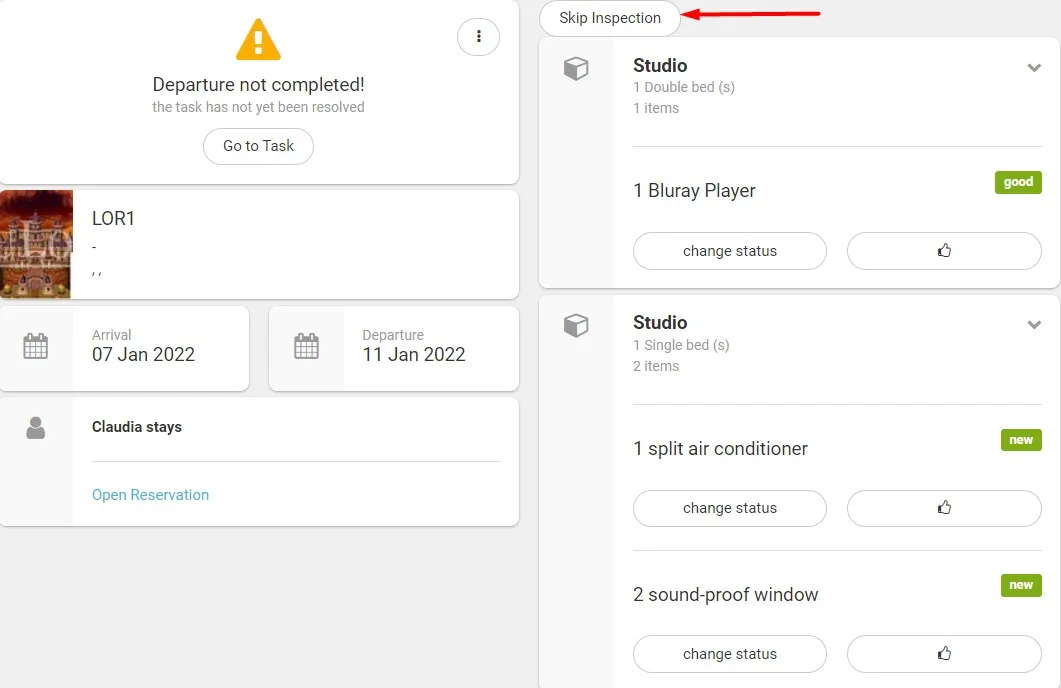Change status of the Bluray Player
This screenshot has height=688, width=1061.
[730, 251]
